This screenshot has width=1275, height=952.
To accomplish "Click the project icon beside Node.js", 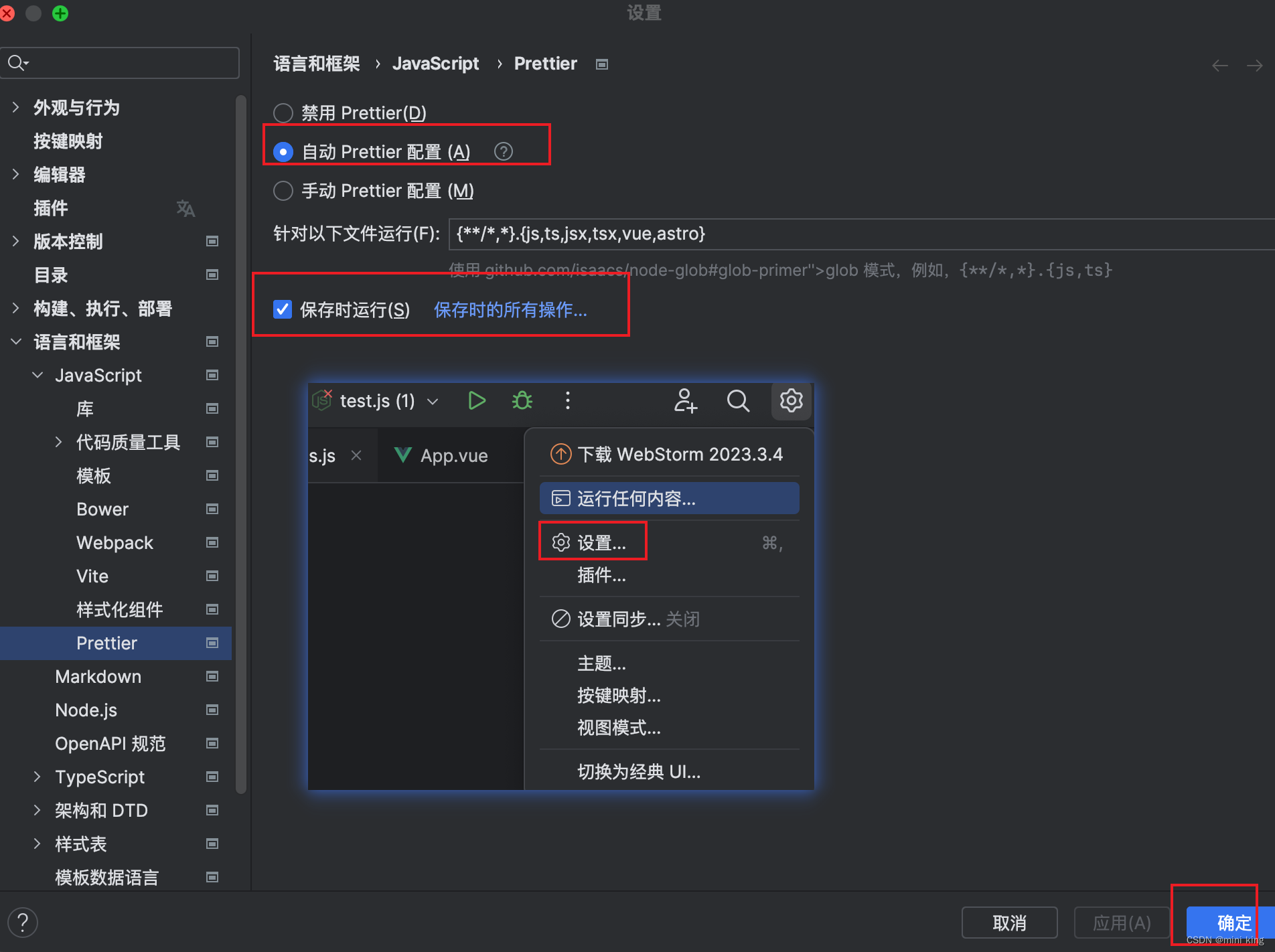I will pyautogui.click(x=212, y=710).
